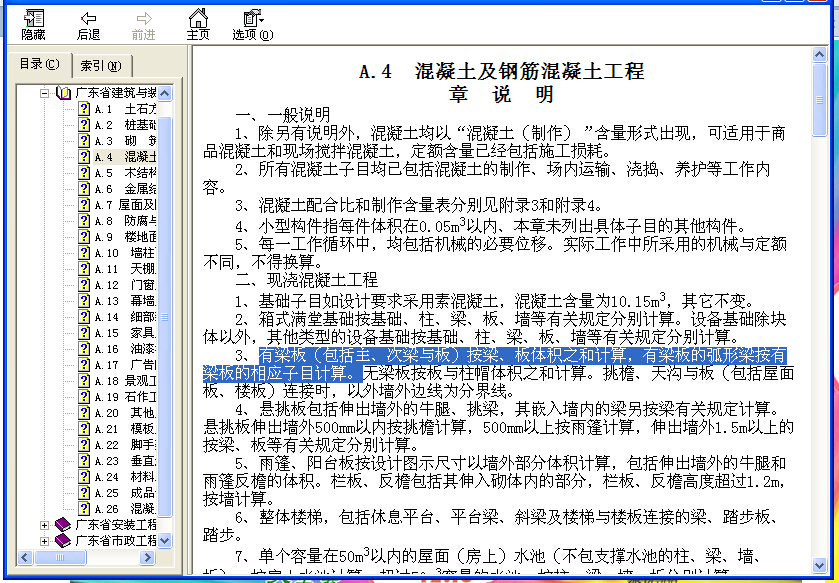Click the heading A.4 混凝土及钢筋混凝土工程
839x583 pixels.
click(x=502, y=71)
